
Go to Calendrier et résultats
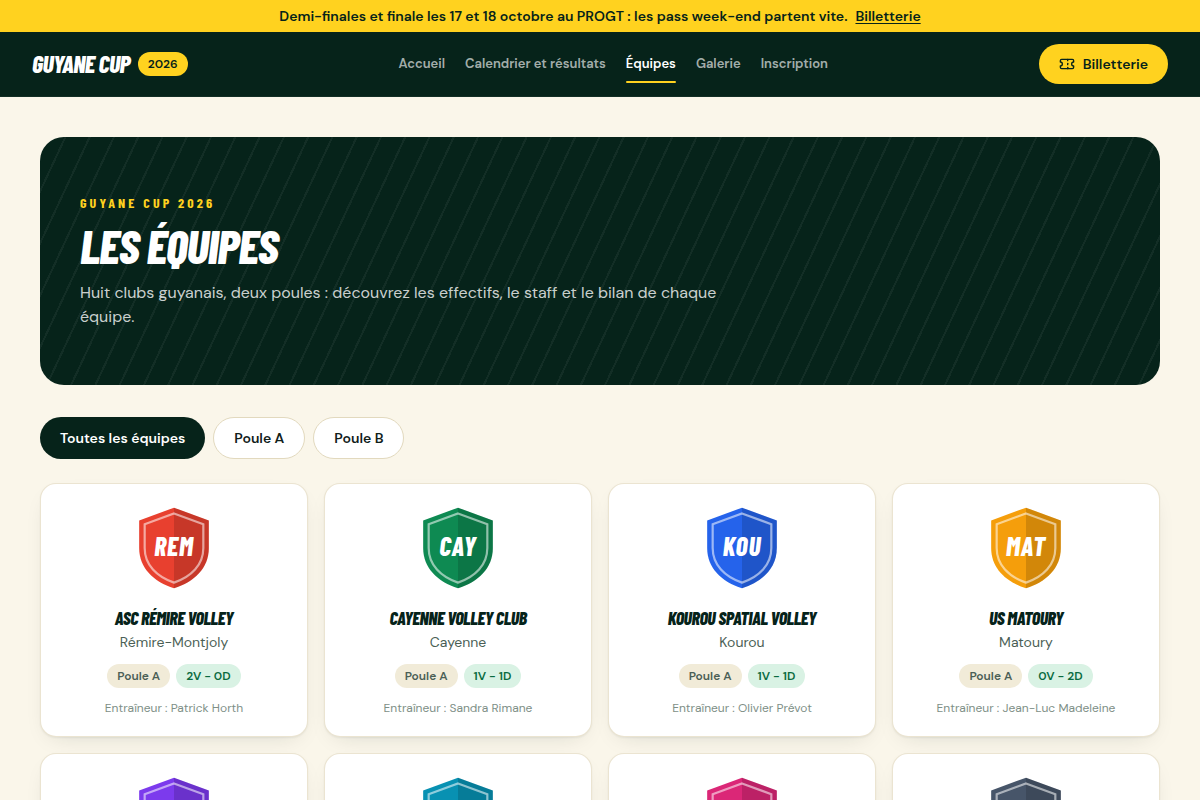[x=535, y=63]
